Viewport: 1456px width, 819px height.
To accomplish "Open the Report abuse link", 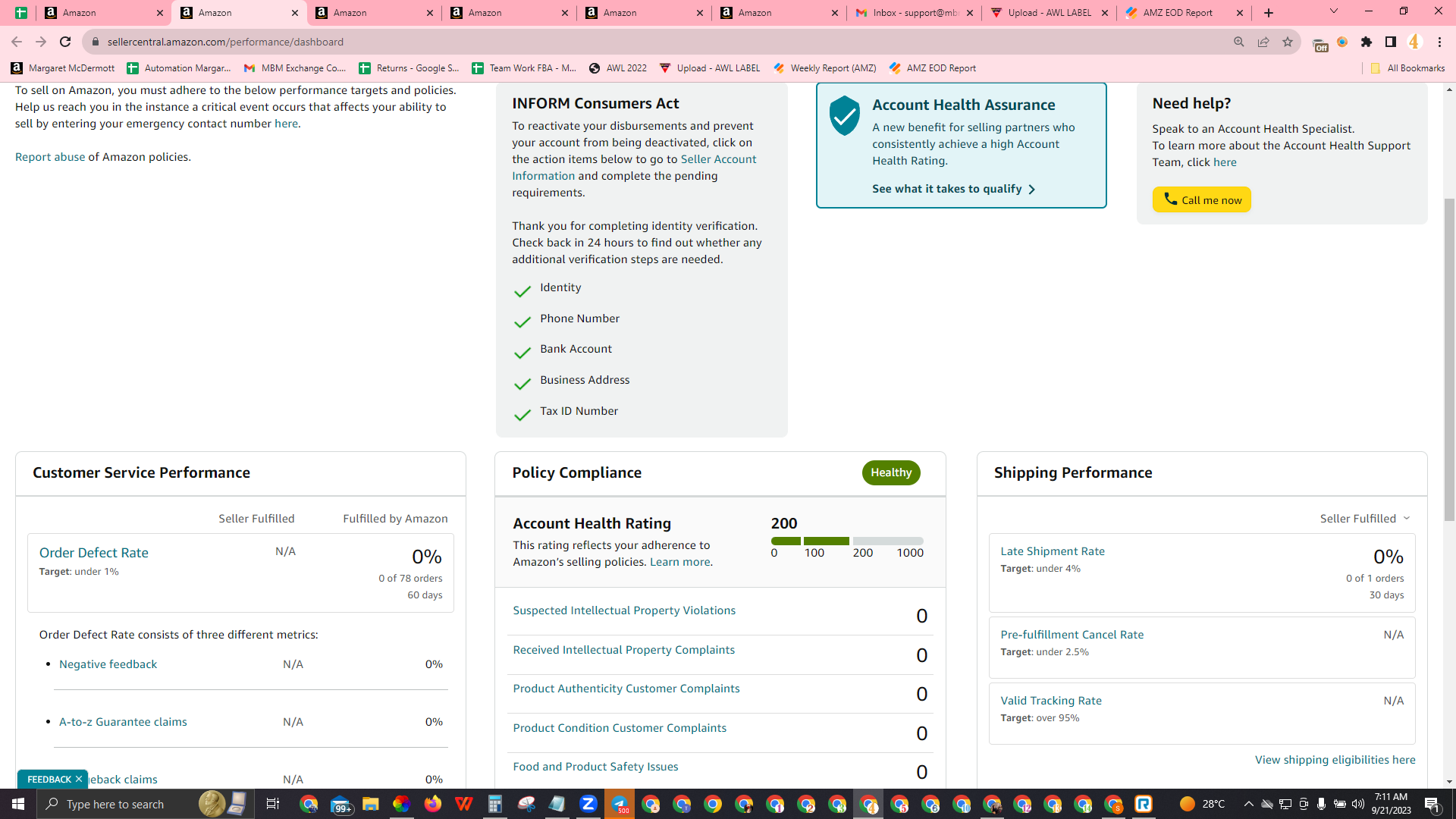I will click(50, 157).
